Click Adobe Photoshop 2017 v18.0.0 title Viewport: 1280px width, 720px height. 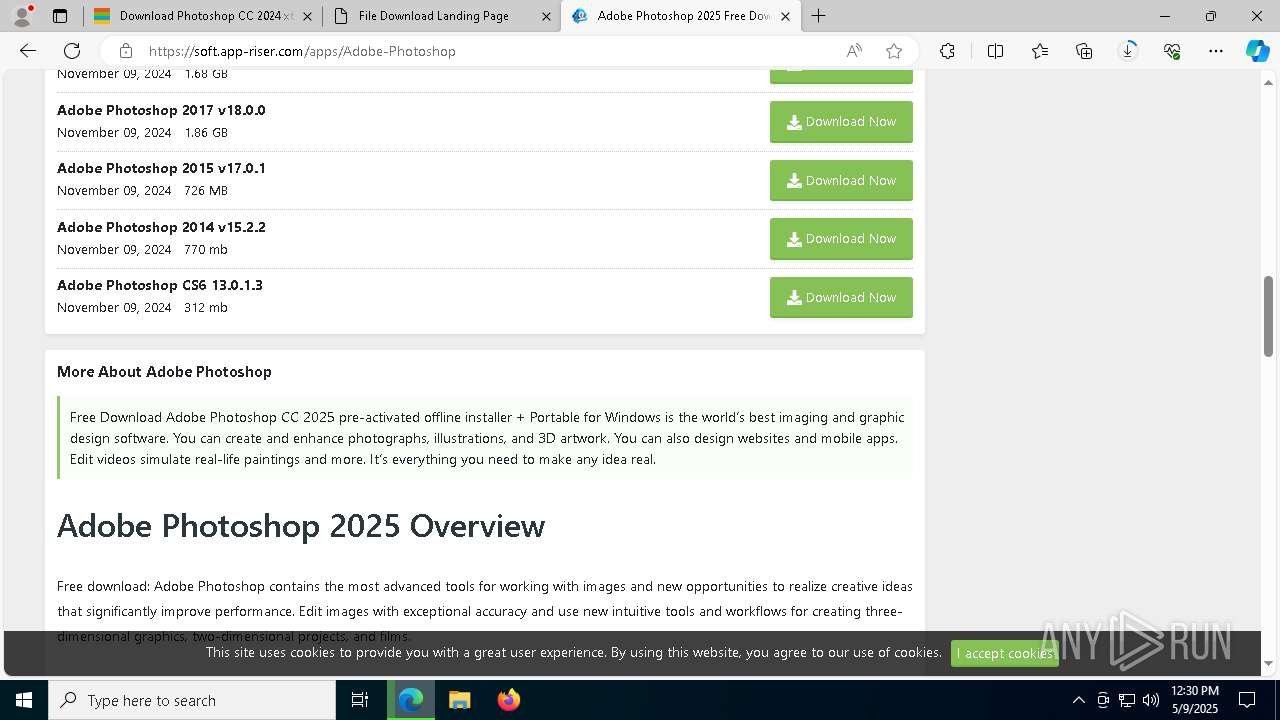[161, 110]
